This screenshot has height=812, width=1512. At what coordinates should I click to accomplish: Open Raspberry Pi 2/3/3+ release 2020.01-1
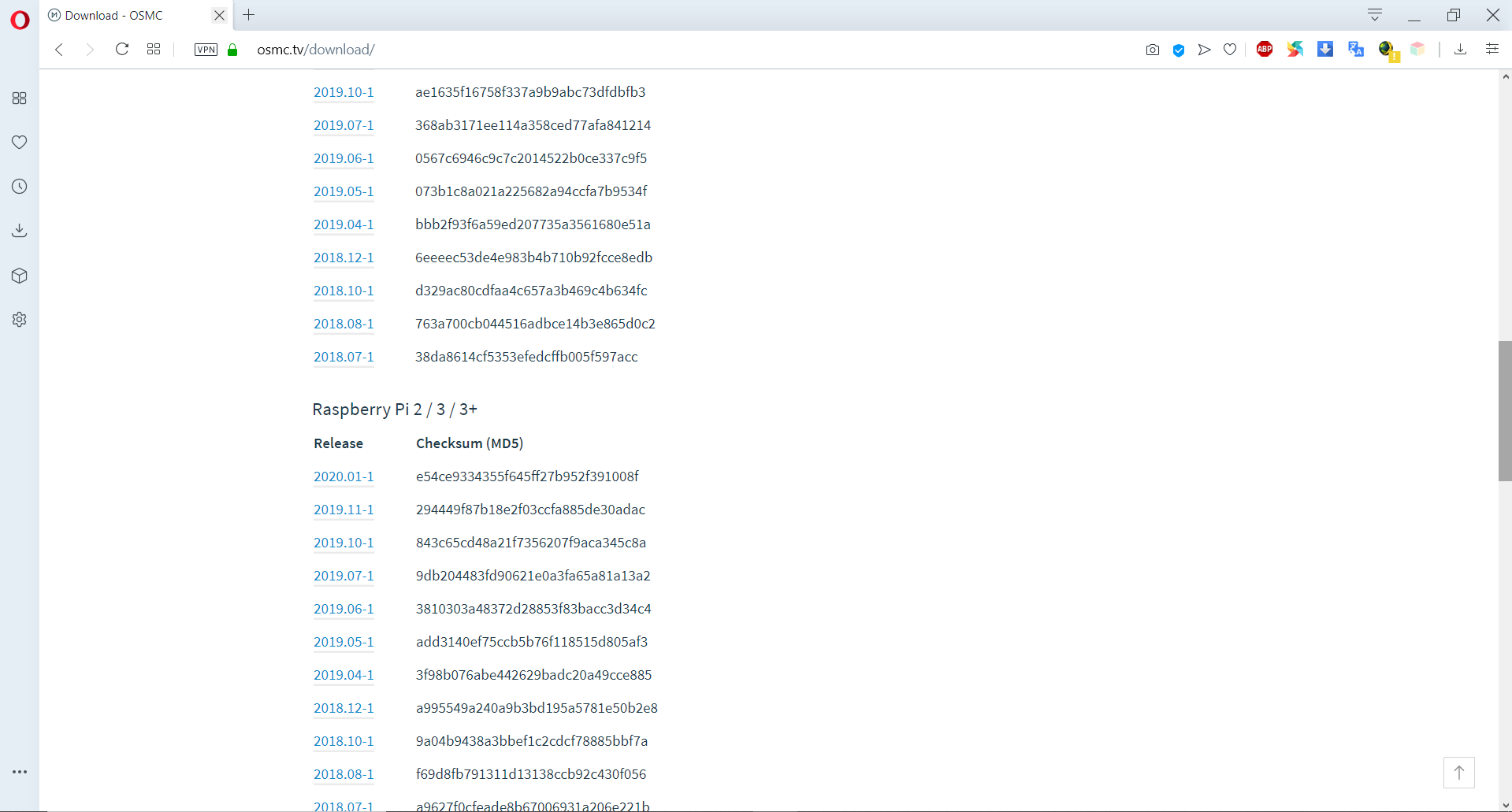tap(344, 476)
